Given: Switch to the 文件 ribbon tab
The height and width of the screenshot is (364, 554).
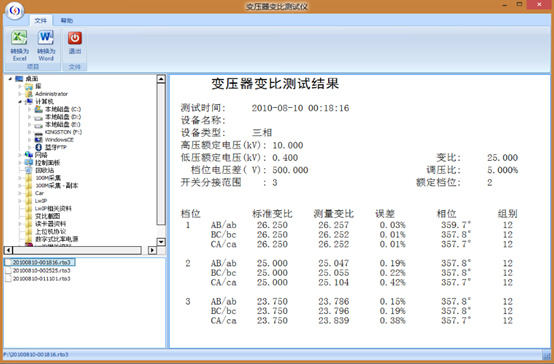Looking at the screenshot, I should (41, 20).
